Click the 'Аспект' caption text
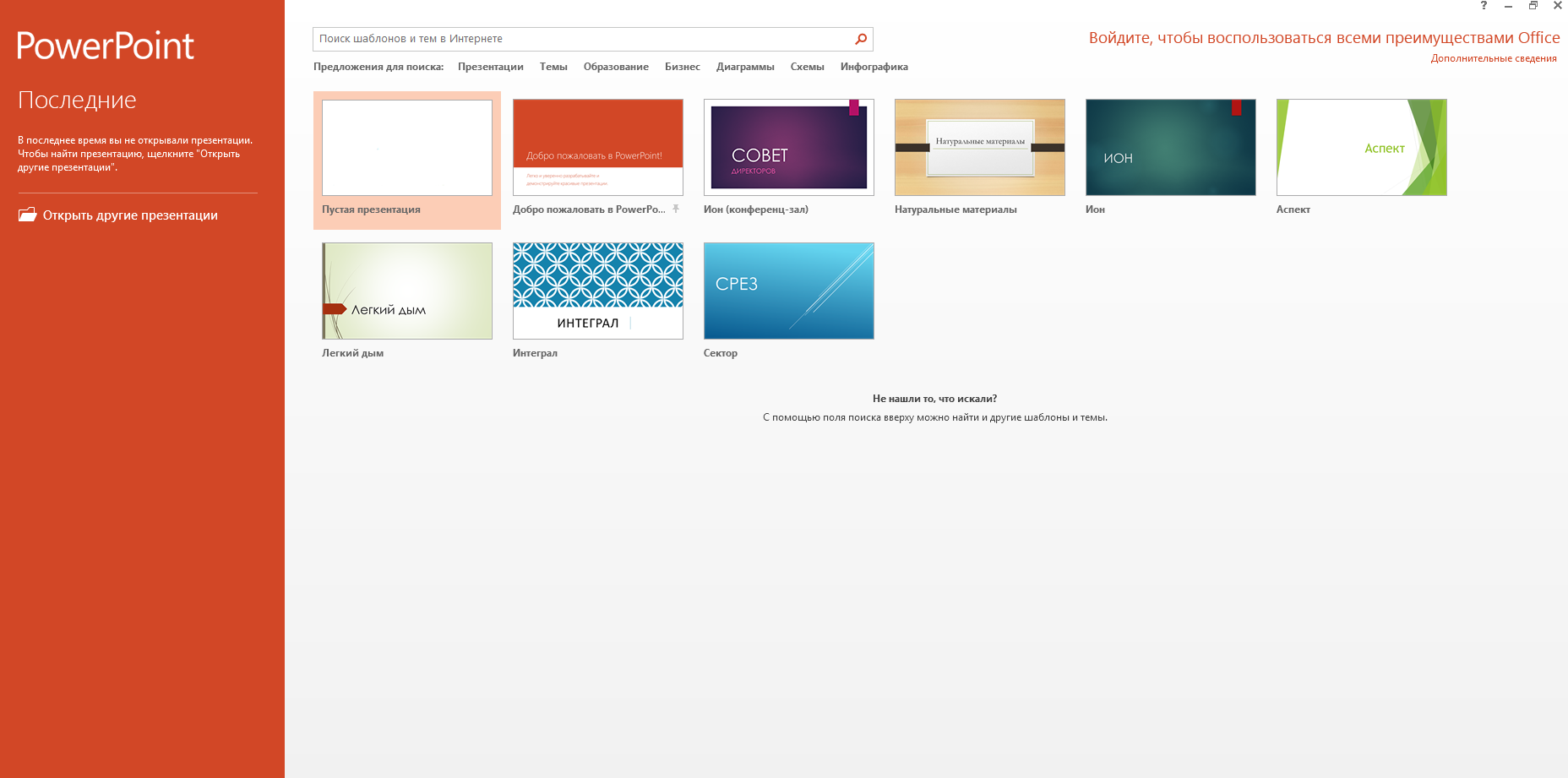Viewport: 1568px width, 778px height. [1293, 209]
